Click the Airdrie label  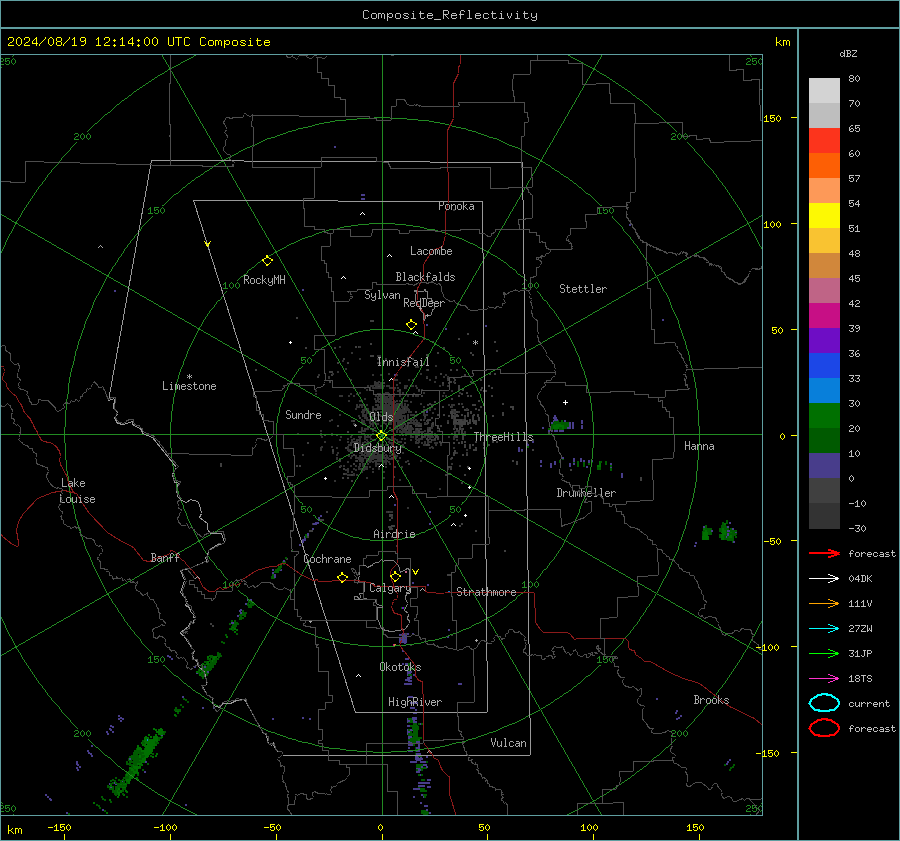point(394,534)
